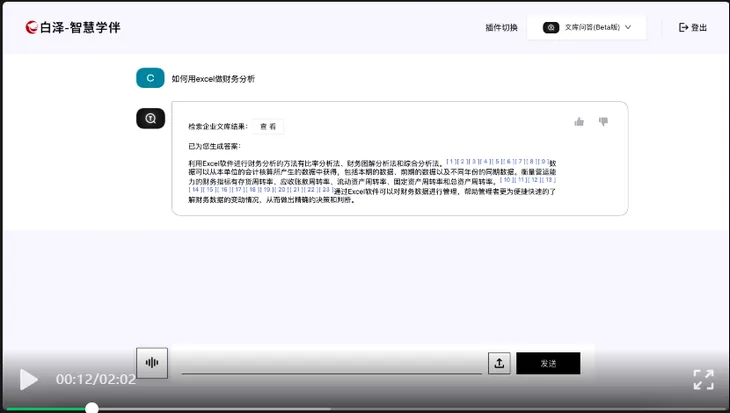Open citation link [18]
Viewport: 730px width, 413px height.
pos(253,190)
